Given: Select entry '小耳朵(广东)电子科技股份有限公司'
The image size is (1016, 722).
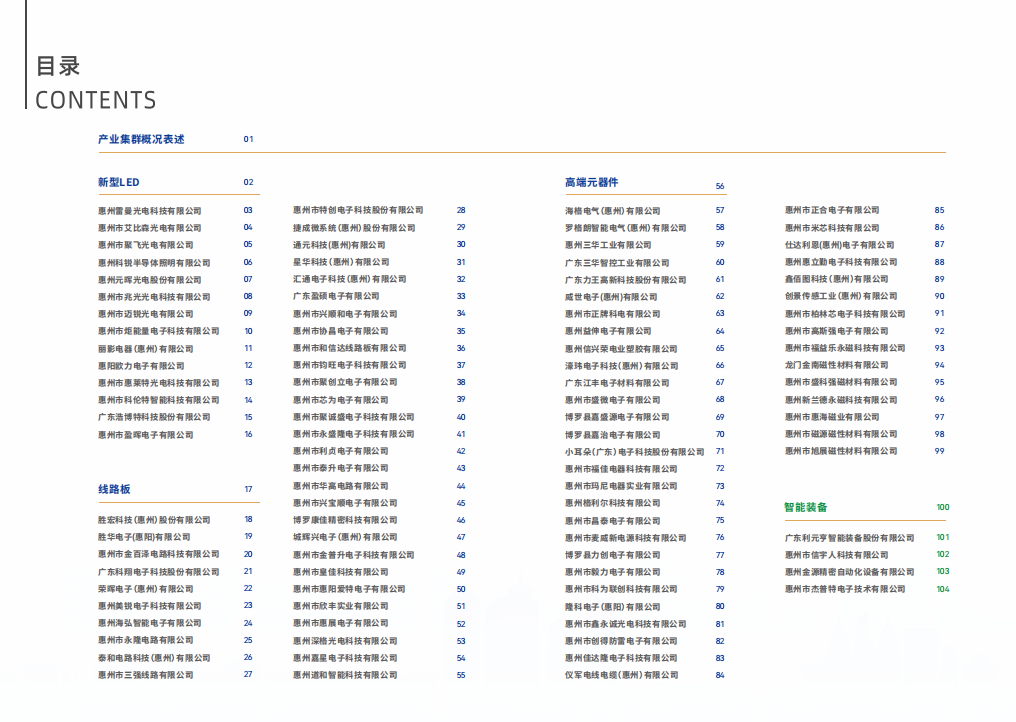Looking at the screenshot, I should [635, 452].
